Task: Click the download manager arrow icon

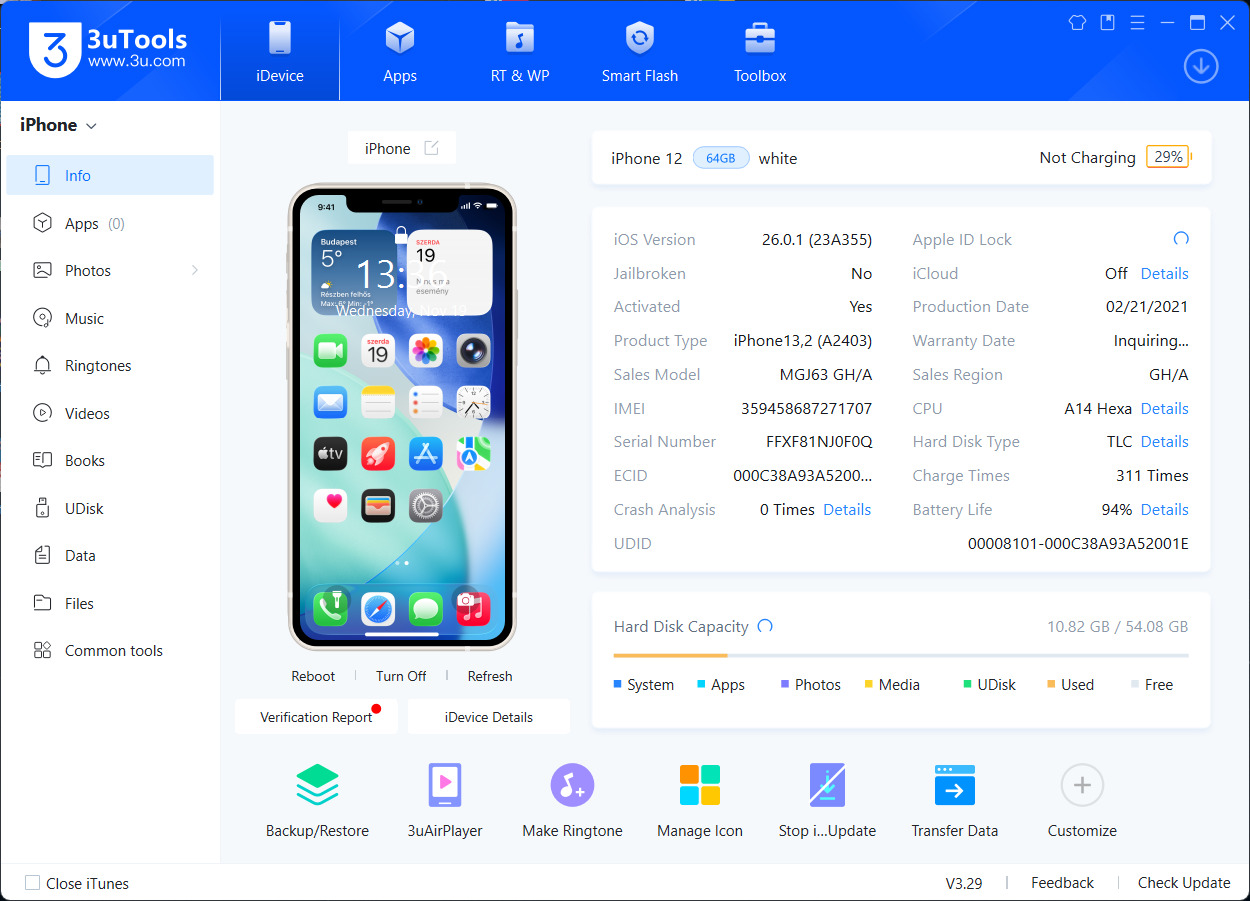Action: (1200, 66)
